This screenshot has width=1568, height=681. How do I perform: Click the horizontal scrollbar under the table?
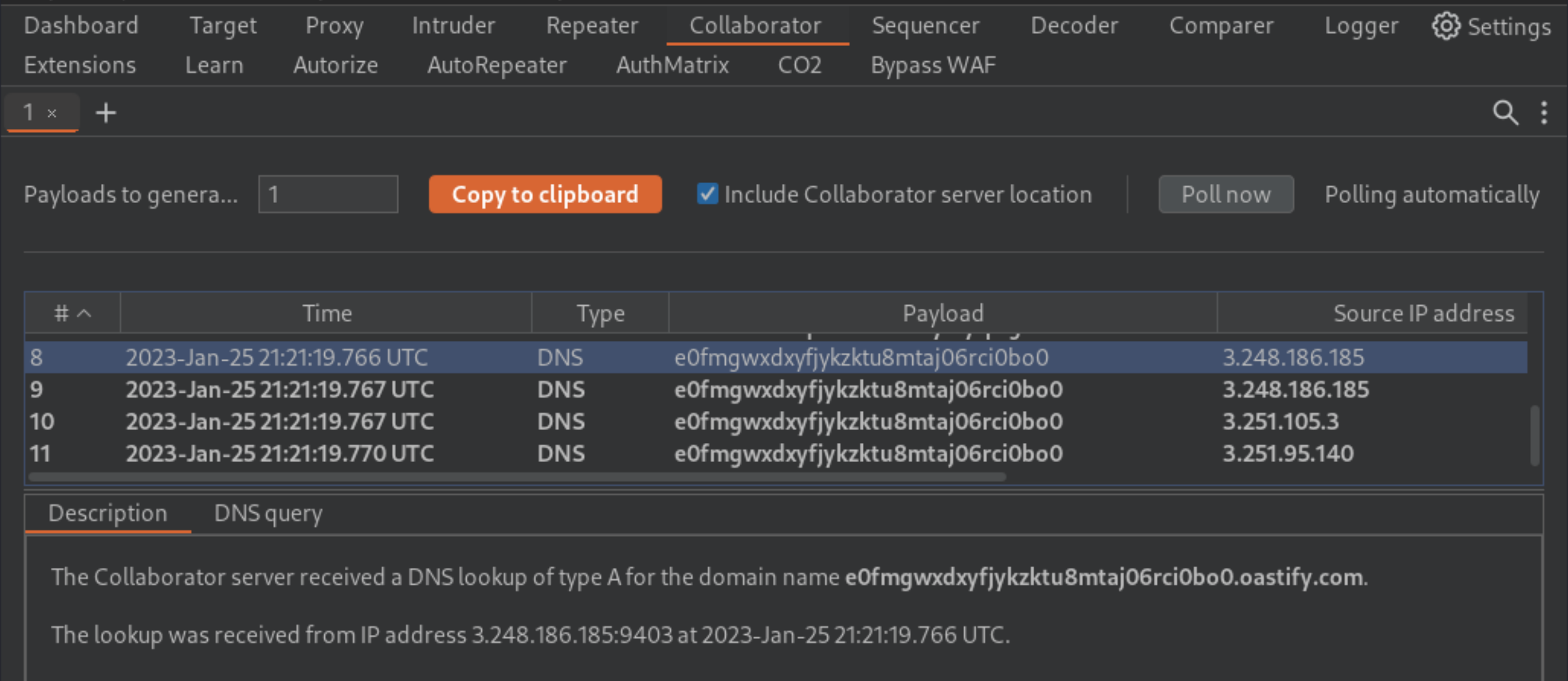517,477
